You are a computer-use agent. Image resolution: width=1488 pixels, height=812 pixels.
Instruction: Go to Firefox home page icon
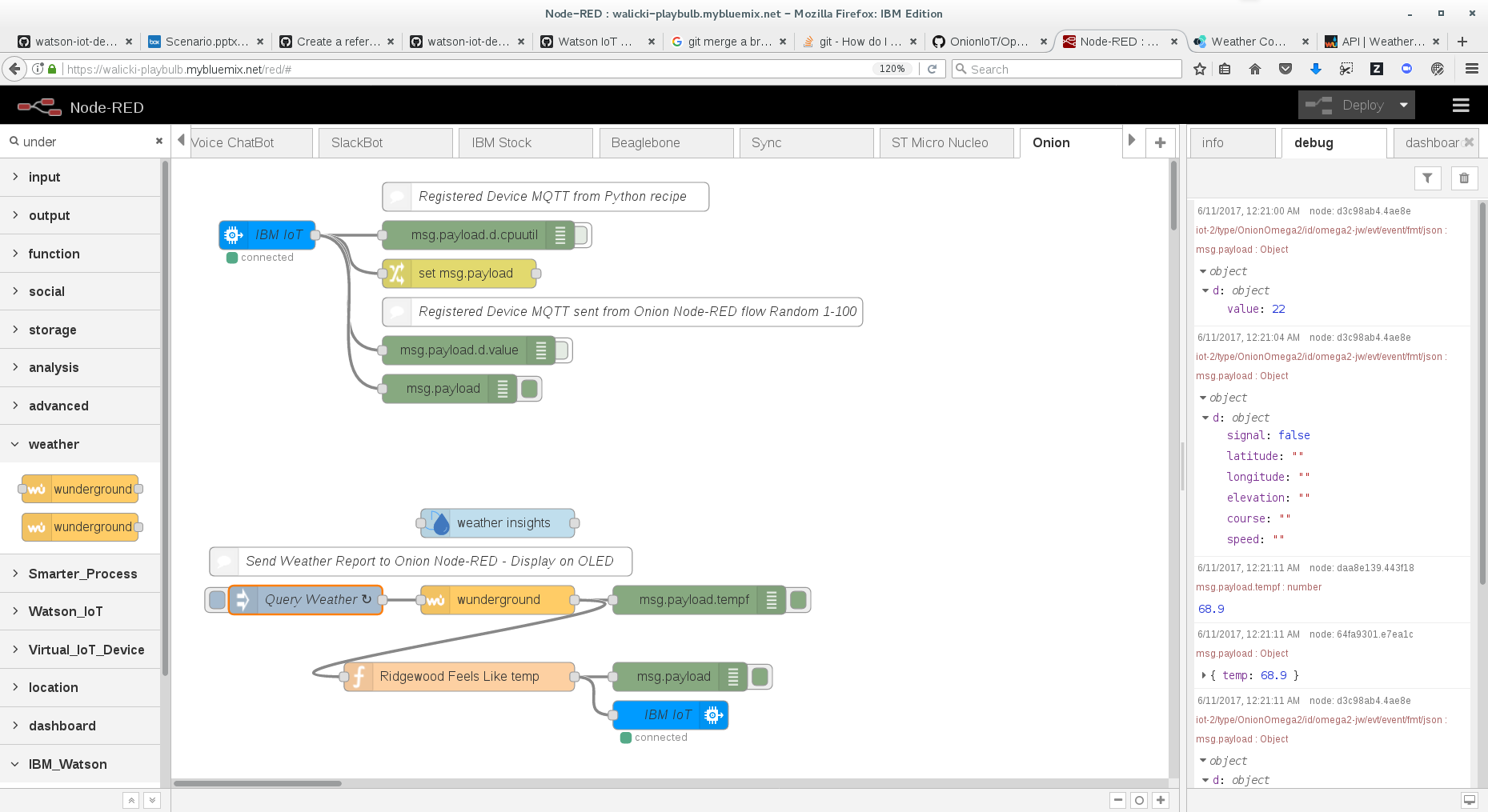[1255, 70]
